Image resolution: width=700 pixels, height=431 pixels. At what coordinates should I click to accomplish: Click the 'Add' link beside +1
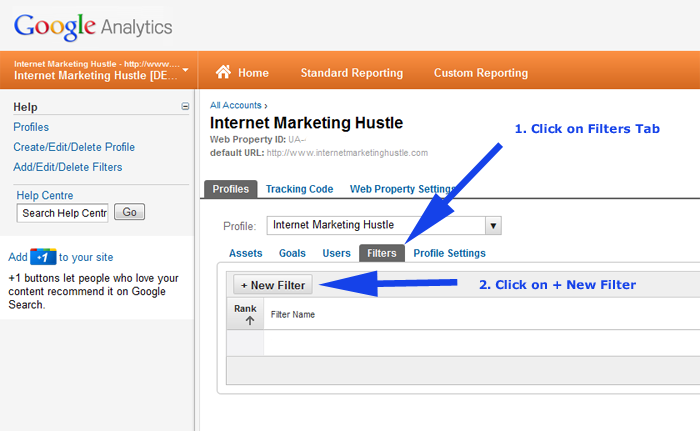coord(18,257)
